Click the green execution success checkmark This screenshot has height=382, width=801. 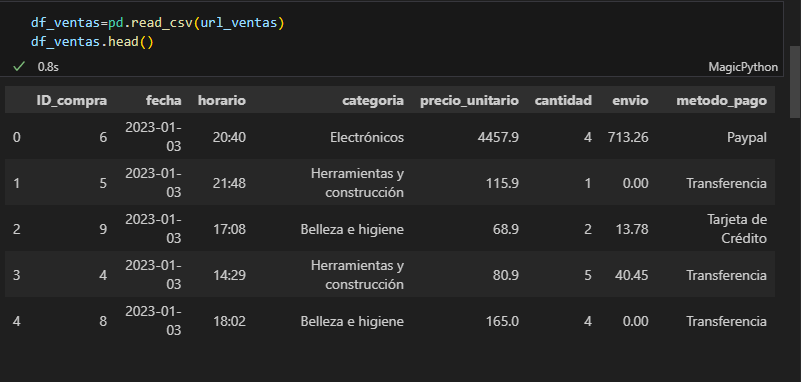click(19, 66)
